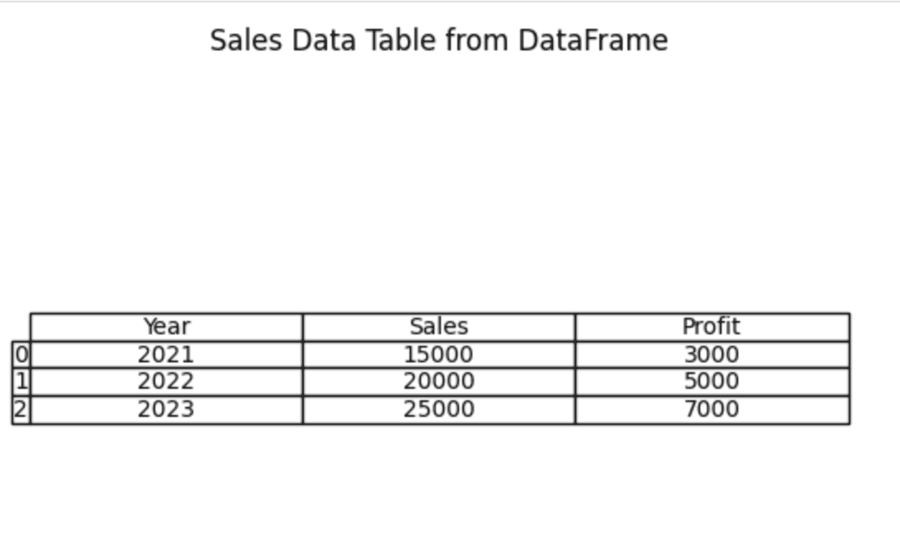
Task: Click the cell containing year 2023
Action: click(166, 410)
